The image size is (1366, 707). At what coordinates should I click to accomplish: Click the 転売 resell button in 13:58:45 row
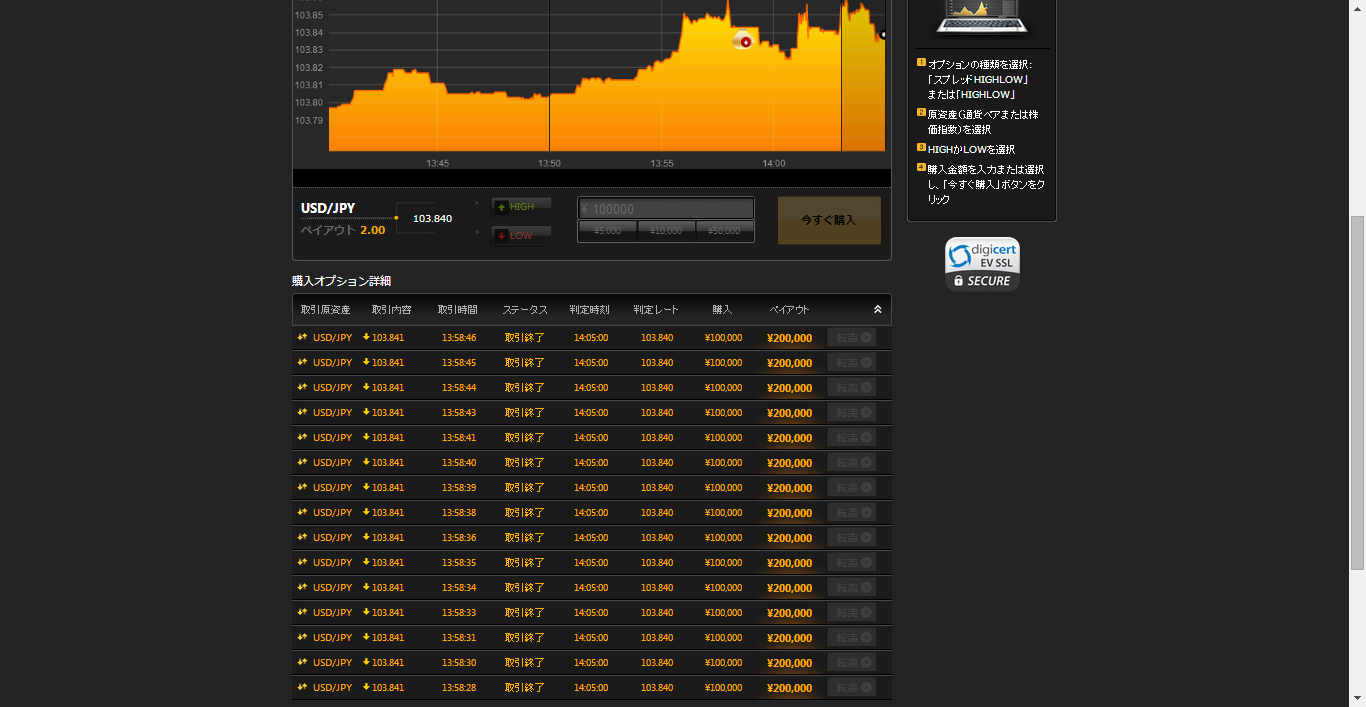[x=852, y=362]
